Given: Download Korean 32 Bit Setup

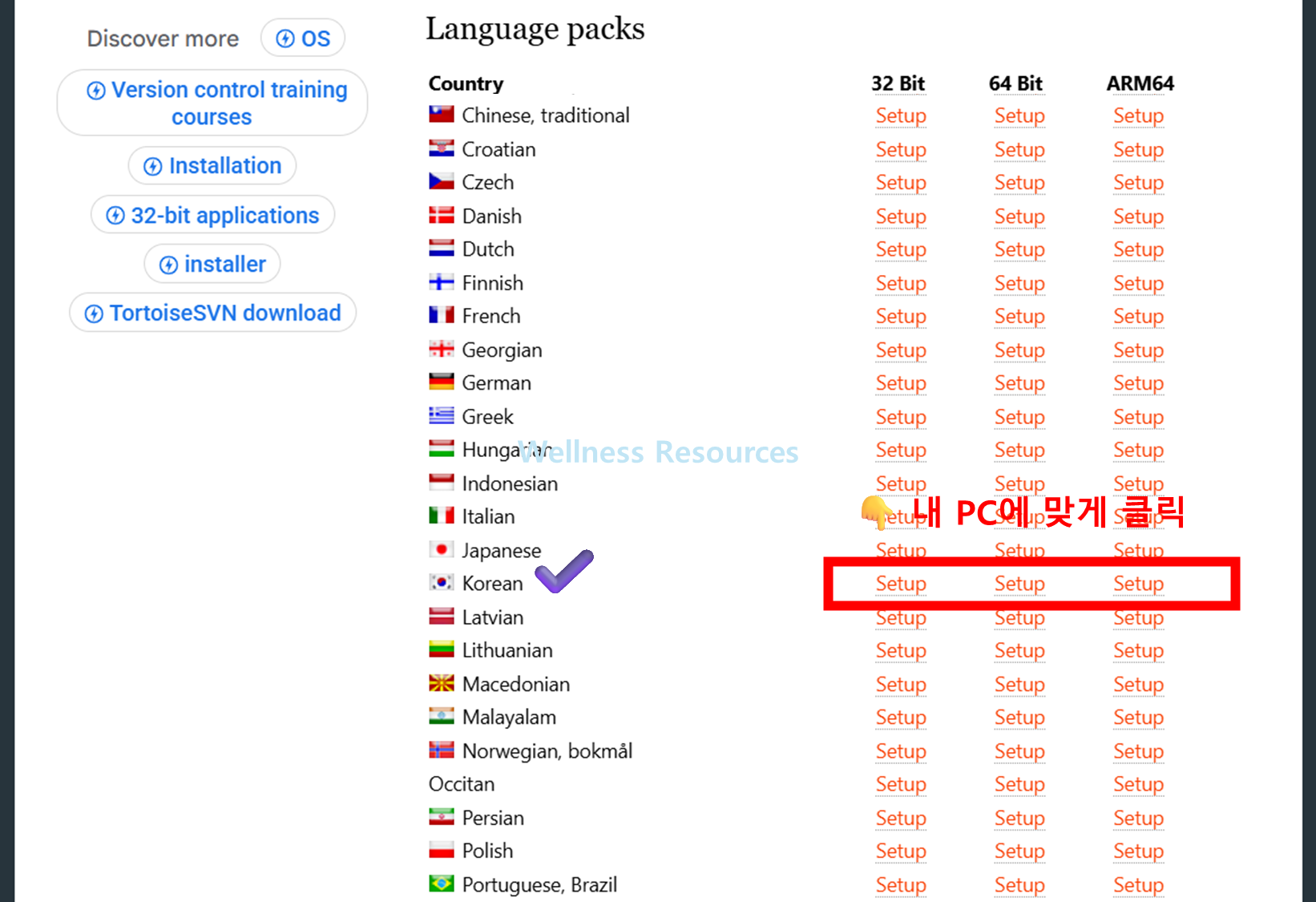Looking at the screenshot, I should point(901,584).
